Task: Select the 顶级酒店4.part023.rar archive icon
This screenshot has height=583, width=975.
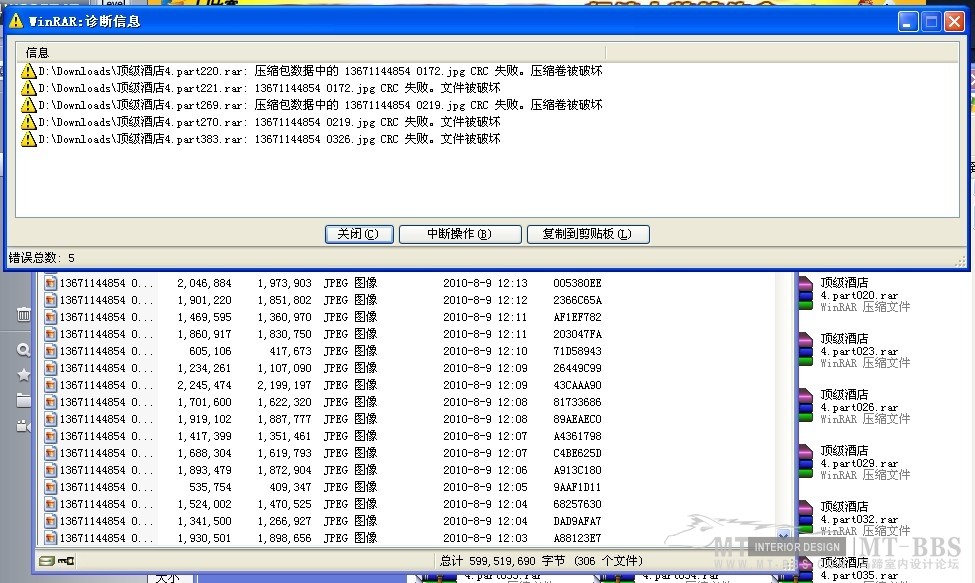Action: click(805, 349)
